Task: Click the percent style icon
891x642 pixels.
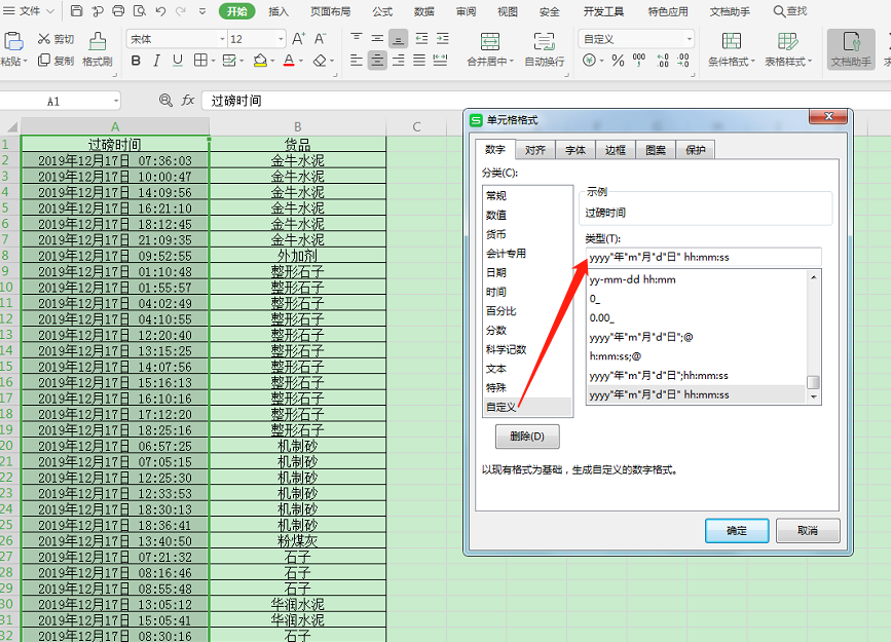Action: 618,60
